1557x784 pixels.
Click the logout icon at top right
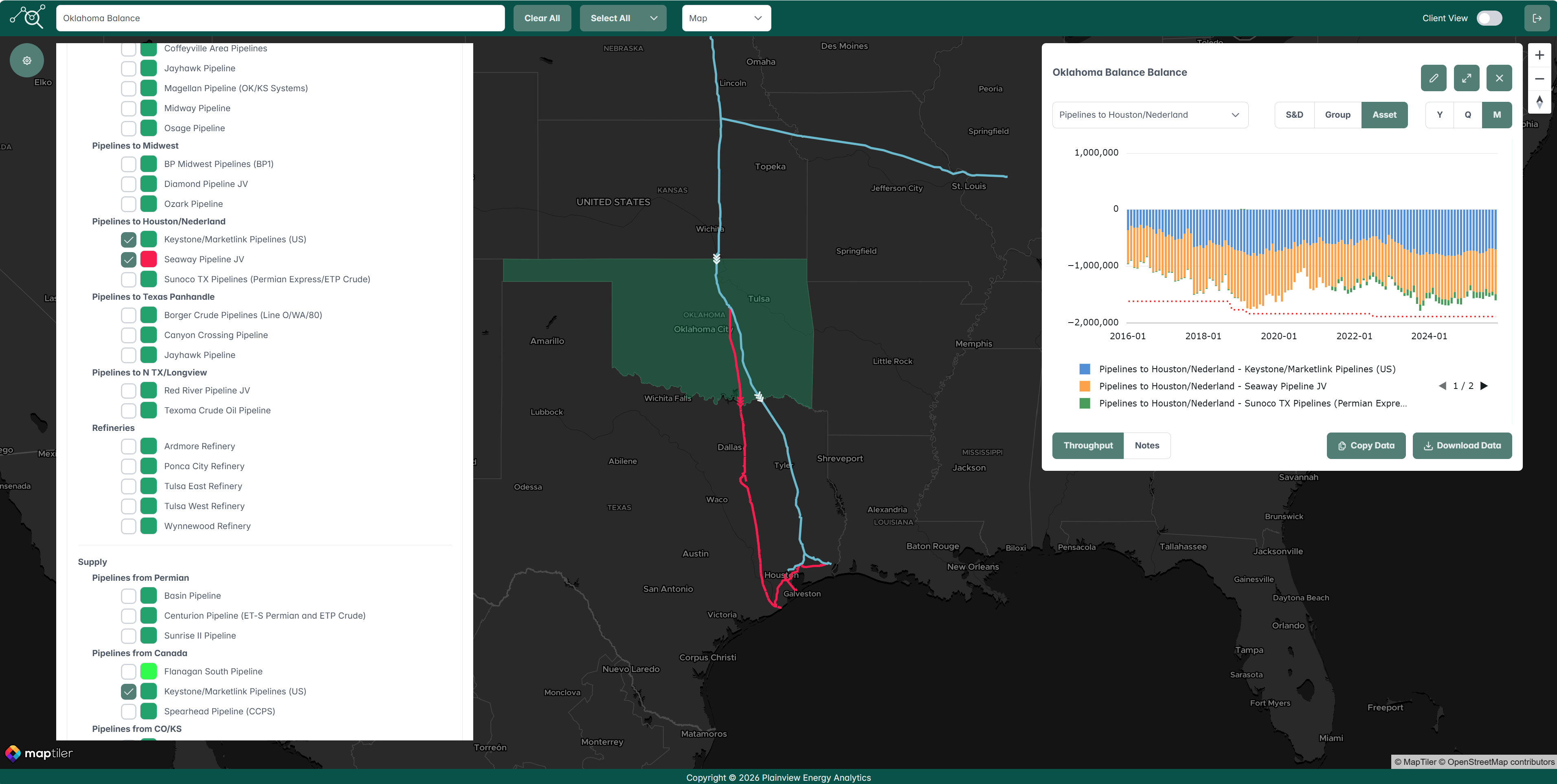click(1537, 18)
